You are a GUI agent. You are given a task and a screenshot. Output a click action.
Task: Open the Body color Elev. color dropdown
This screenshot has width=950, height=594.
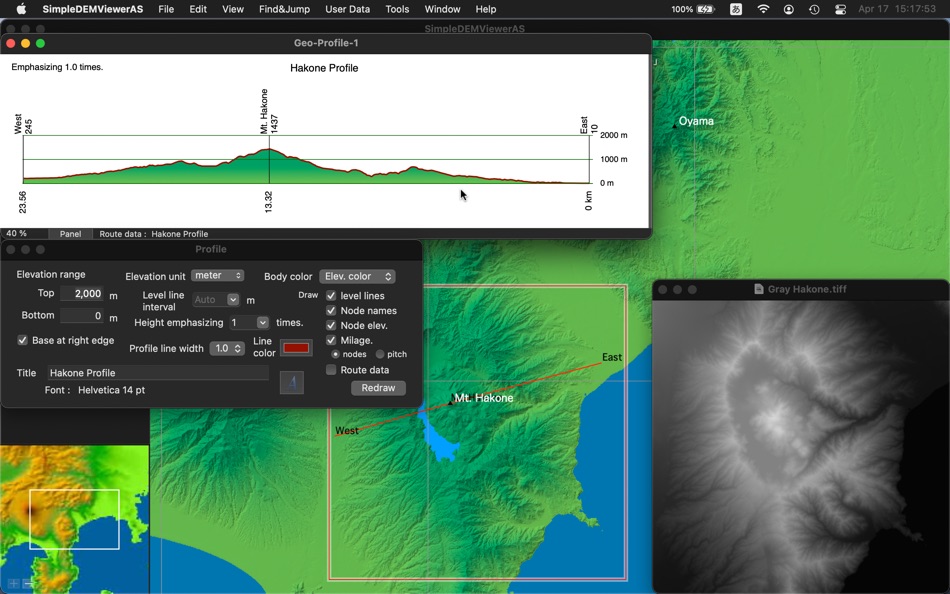[357, 276]
